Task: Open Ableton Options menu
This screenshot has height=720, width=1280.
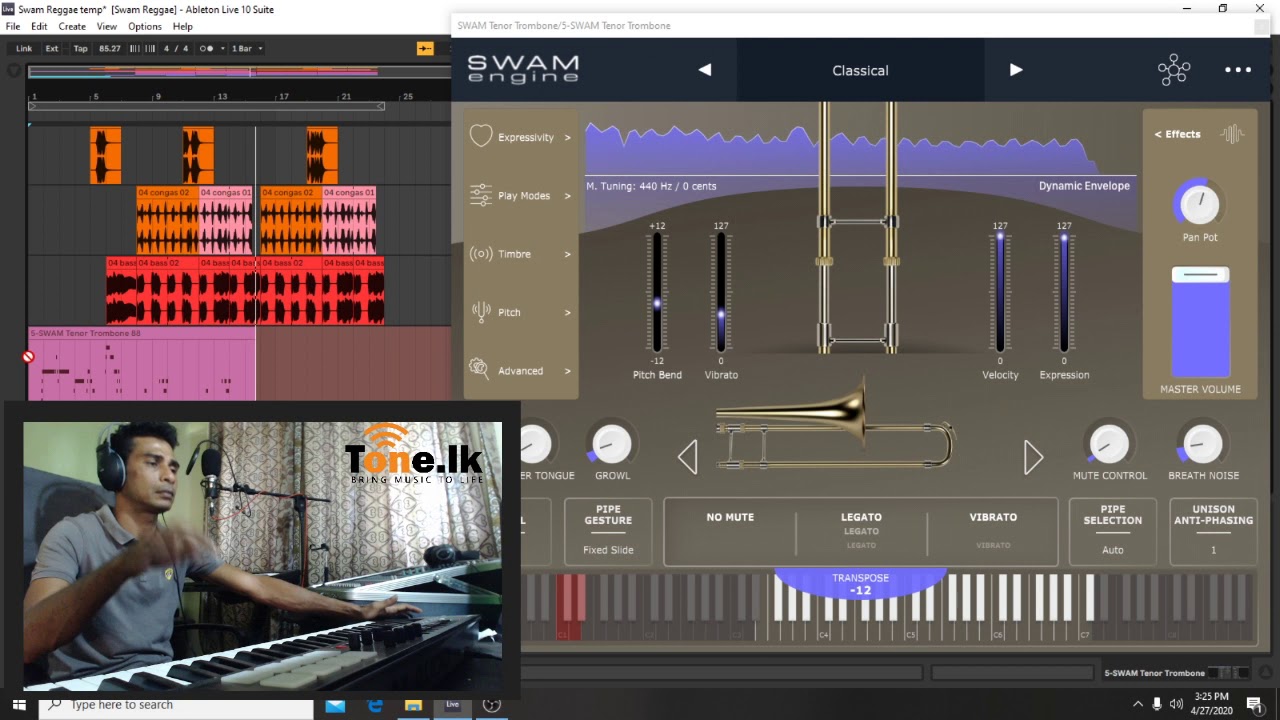Action: [x=145, y=26]
